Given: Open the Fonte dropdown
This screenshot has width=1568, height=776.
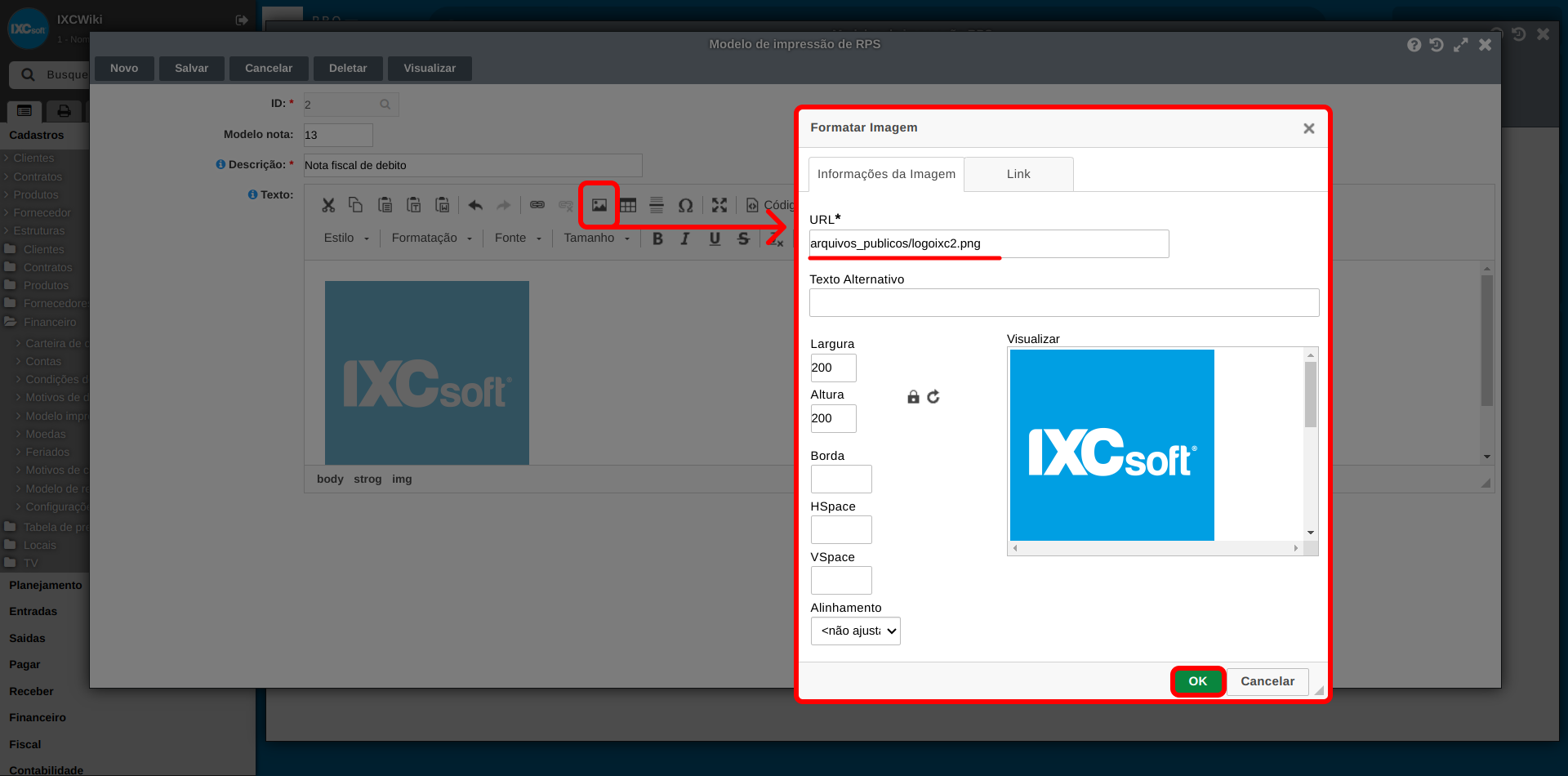Looking at the screenshot, I should (x=518, y=238).
